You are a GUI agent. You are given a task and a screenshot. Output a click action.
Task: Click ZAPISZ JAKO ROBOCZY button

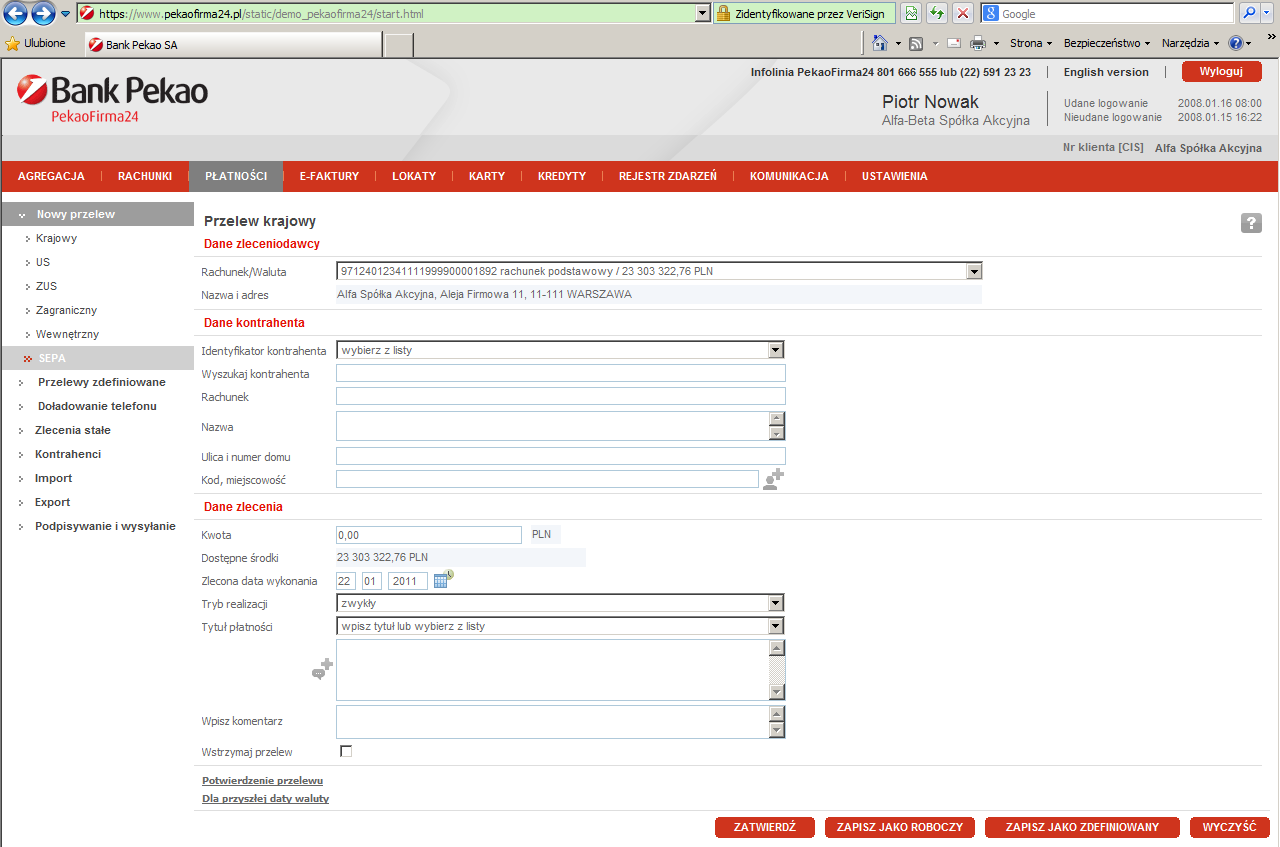[x=900, y=827]
